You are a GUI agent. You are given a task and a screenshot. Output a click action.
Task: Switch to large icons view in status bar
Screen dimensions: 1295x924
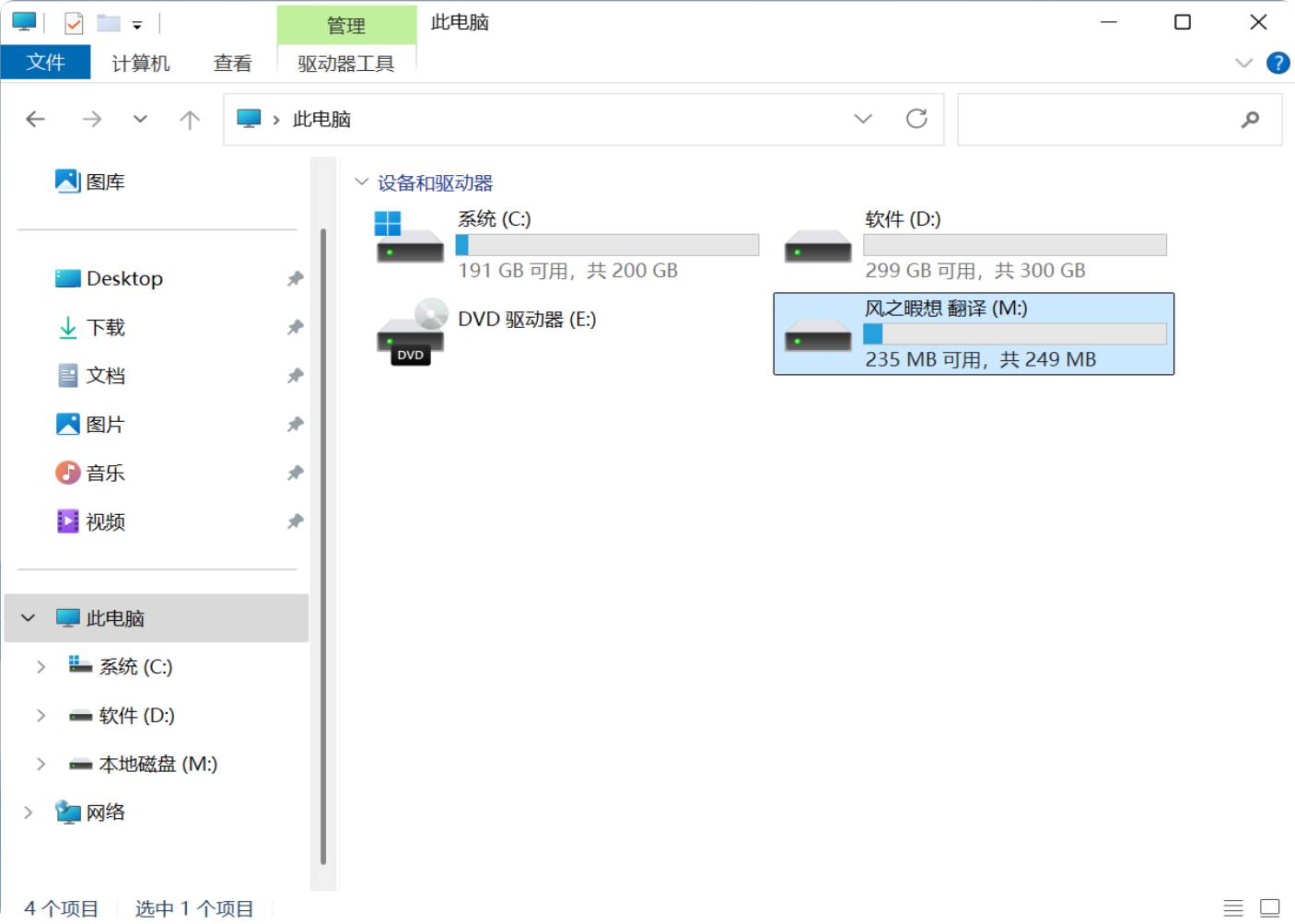coord(1270,907)
